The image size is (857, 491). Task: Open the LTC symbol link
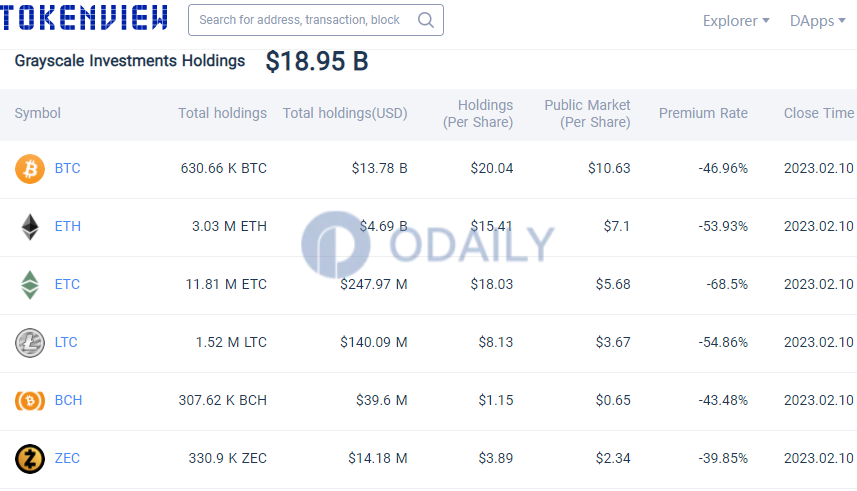point(66,342)
